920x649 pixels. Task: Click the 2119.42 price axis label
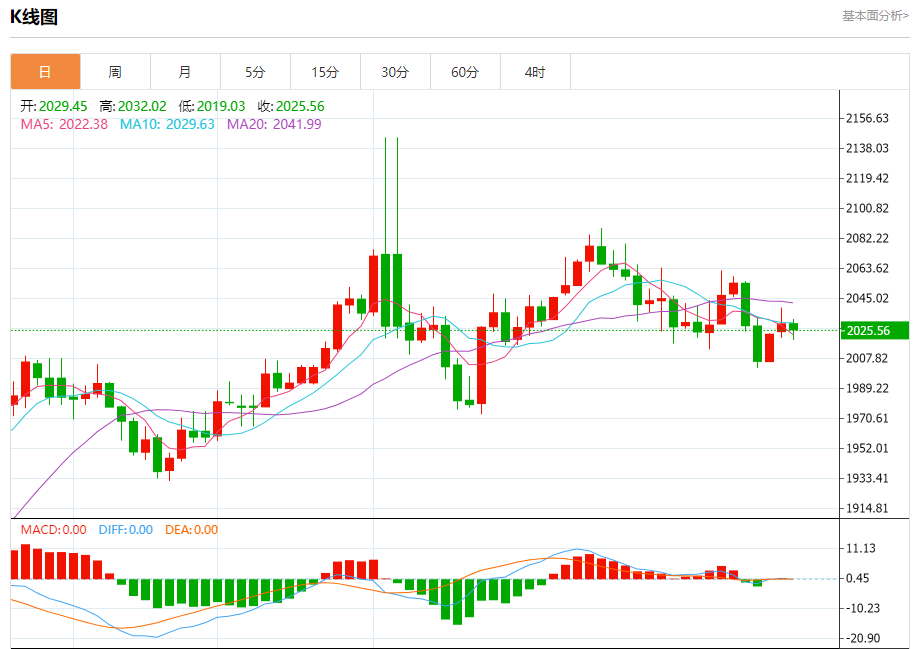tap(867, 178)
